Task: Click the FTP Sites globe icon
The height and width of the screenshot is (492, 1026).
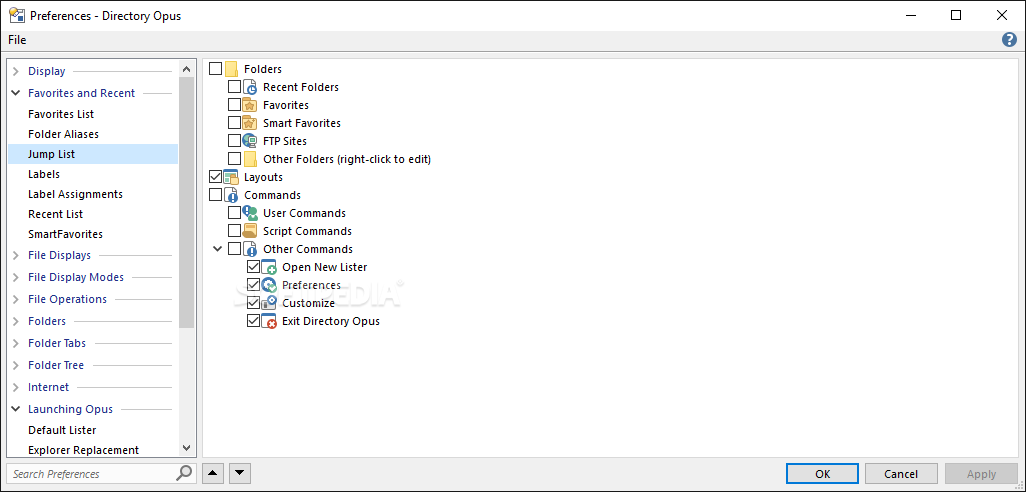Action: coord(250,141)
